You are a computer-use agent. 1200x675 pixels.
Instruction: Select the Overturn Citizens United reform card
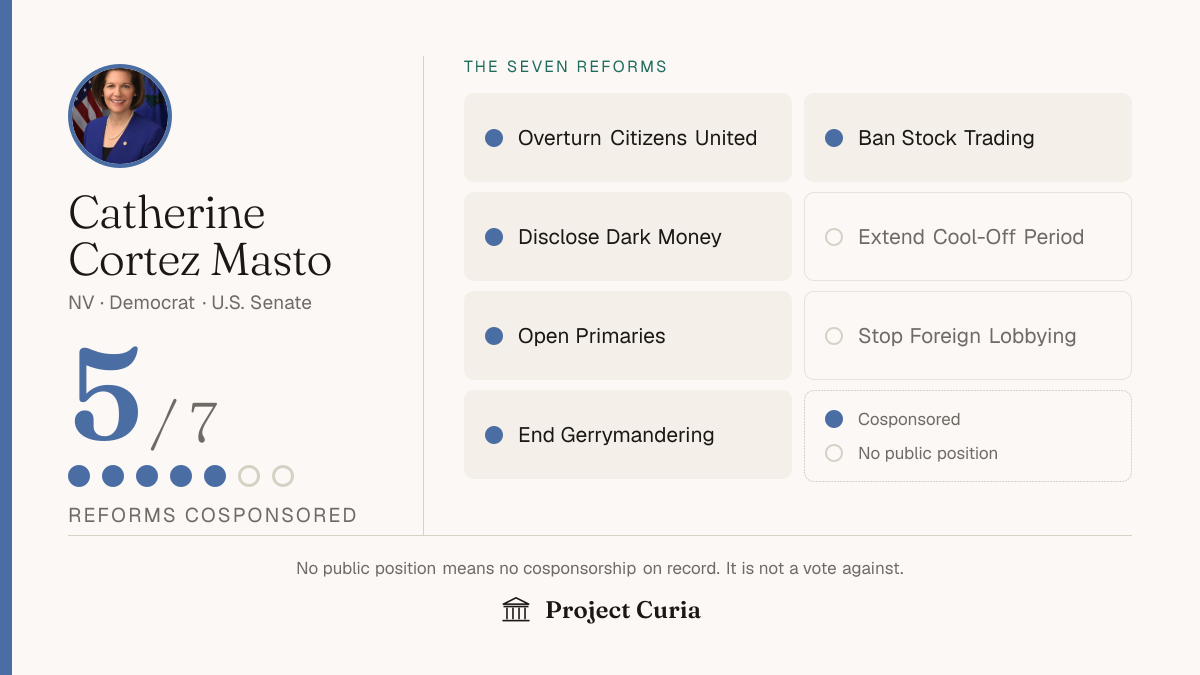(628, 138)
